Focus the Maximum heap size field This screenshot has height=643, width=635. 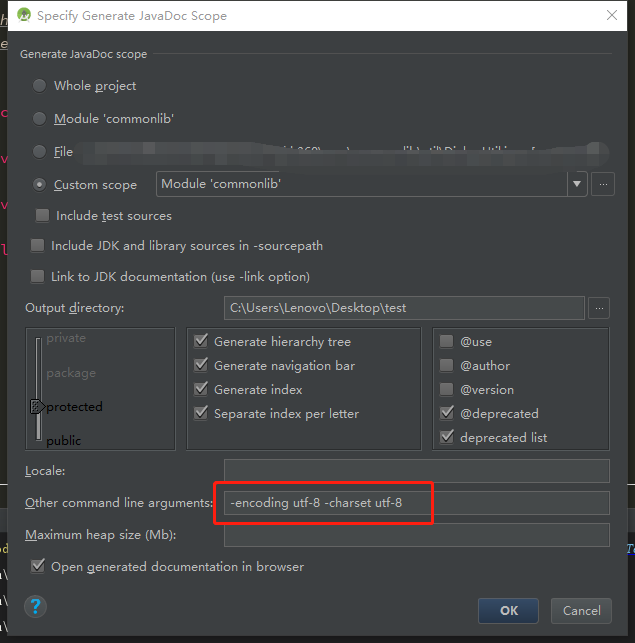coord(416,535)
